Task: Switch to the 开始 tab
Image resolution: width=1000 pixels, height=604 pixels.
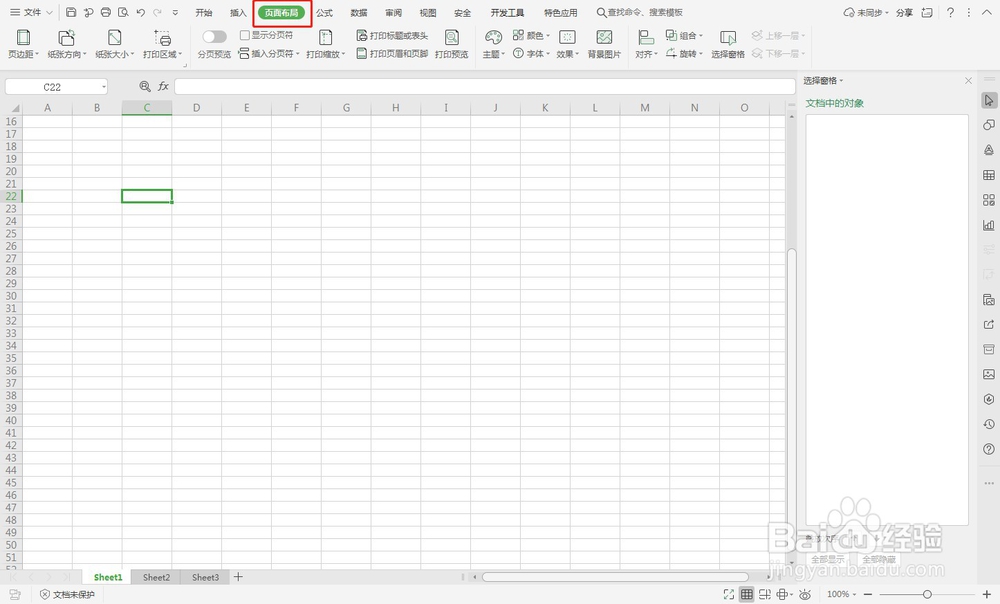Action: click(203, 12)
